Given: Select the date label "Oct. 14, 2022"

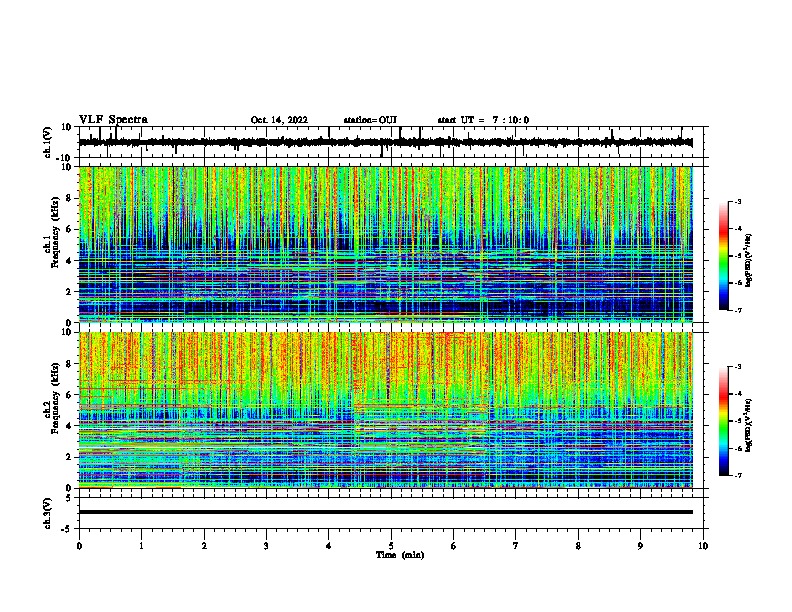Looking at the screenshot, I should (279, 120).
